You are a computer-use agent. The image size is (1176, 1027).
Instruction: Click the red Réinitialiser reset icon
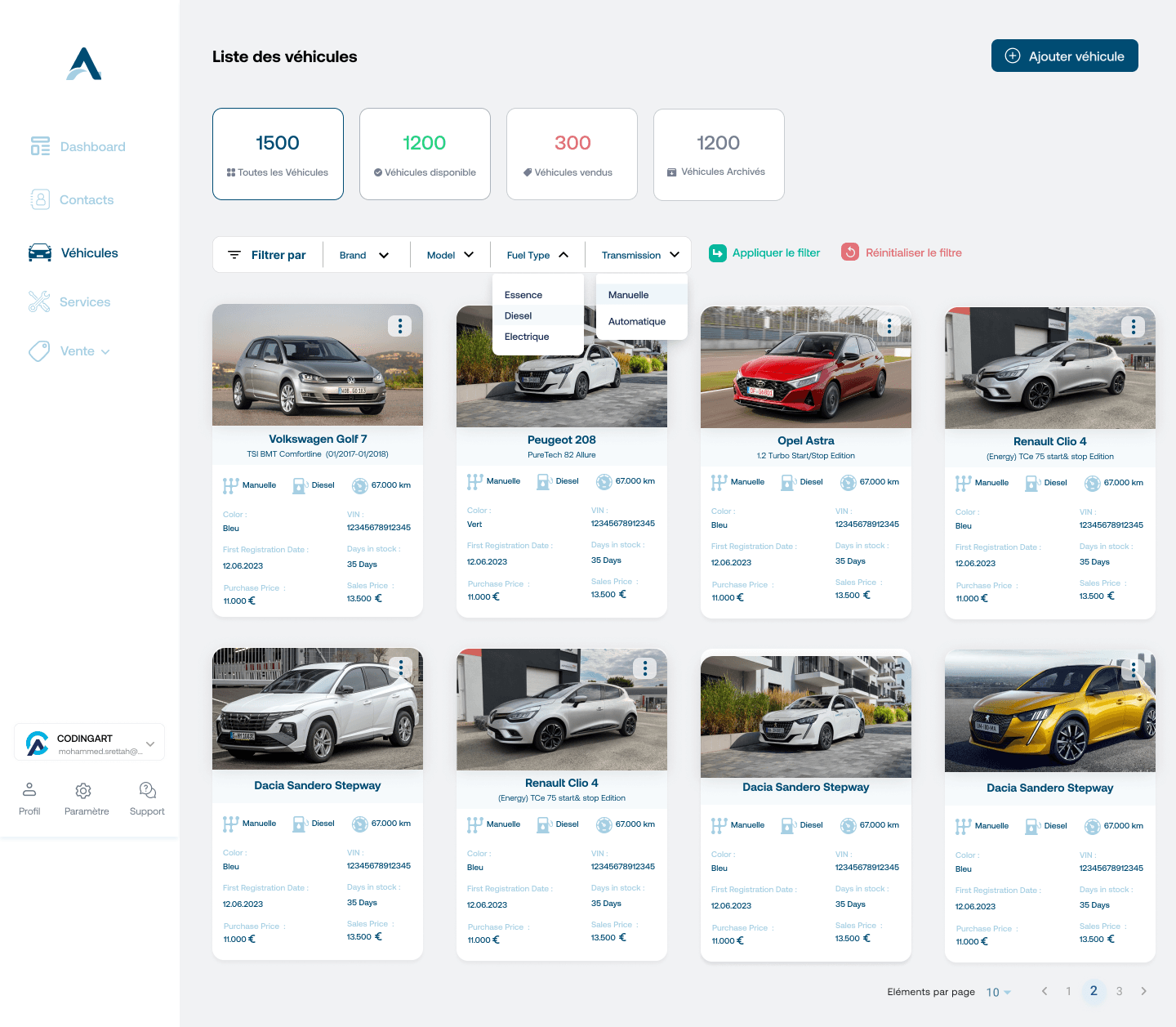click(850, 252)
